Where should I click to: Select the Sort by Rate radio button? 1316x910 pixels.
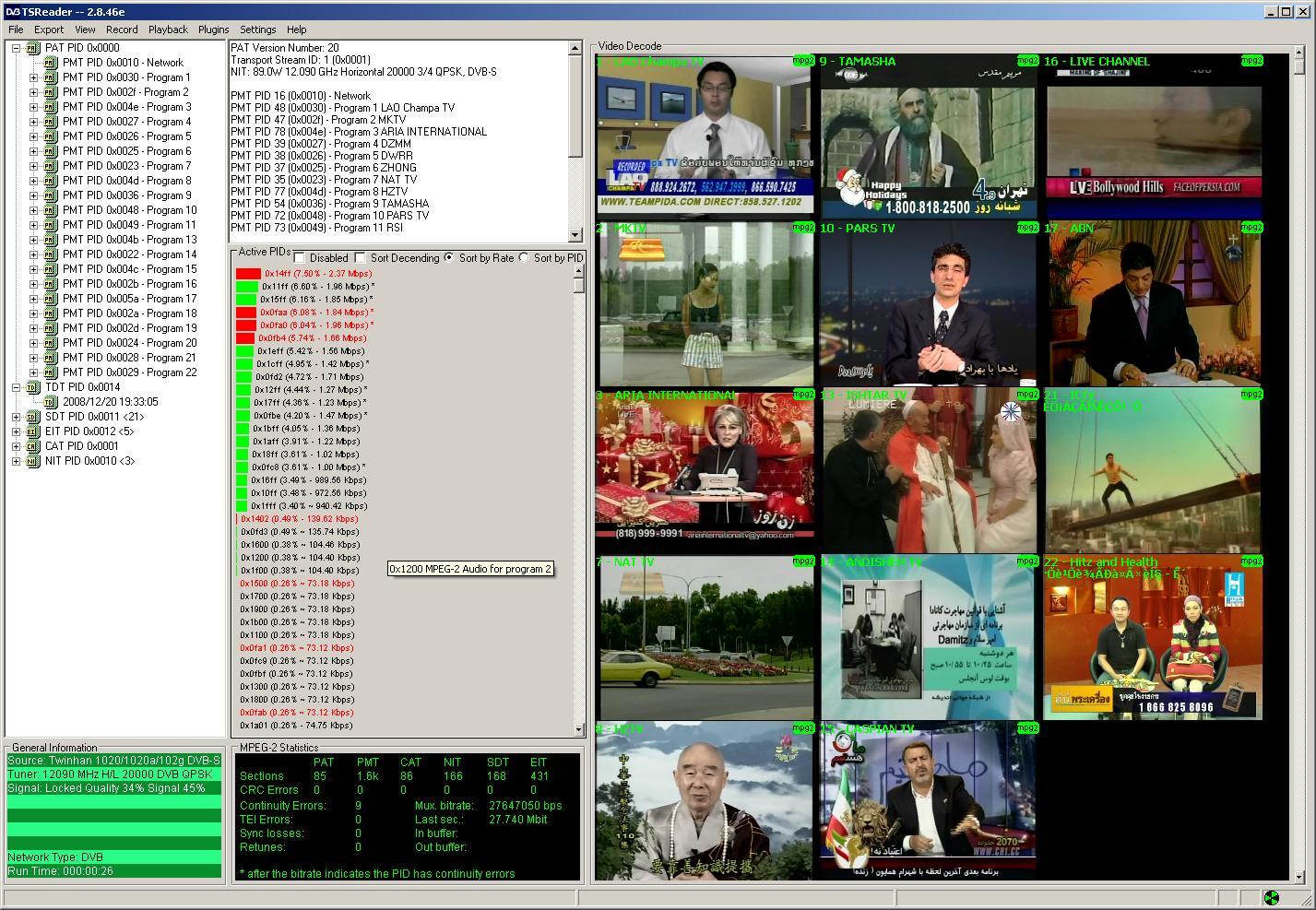click(449, 258)
